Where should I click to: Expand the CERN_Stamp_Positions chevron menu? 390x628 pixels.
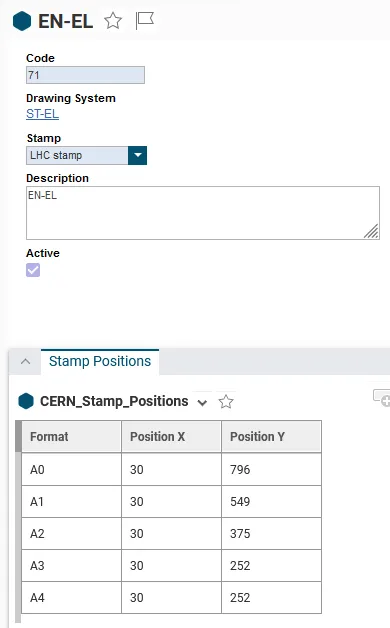[203, 403]
